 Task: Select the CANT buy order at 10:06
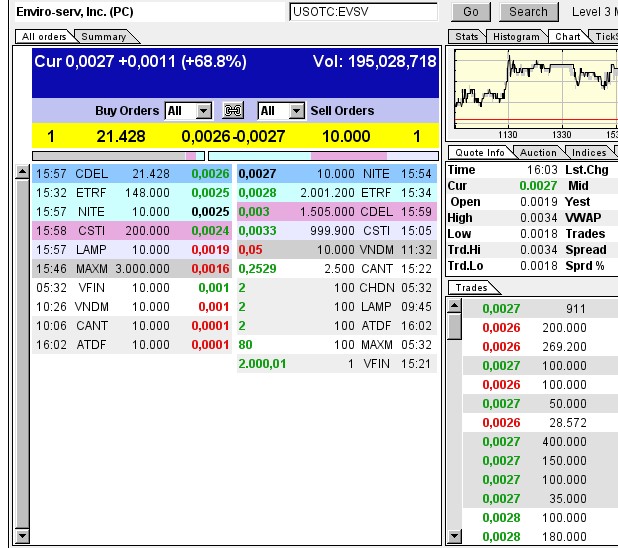[x=132, y=326]
